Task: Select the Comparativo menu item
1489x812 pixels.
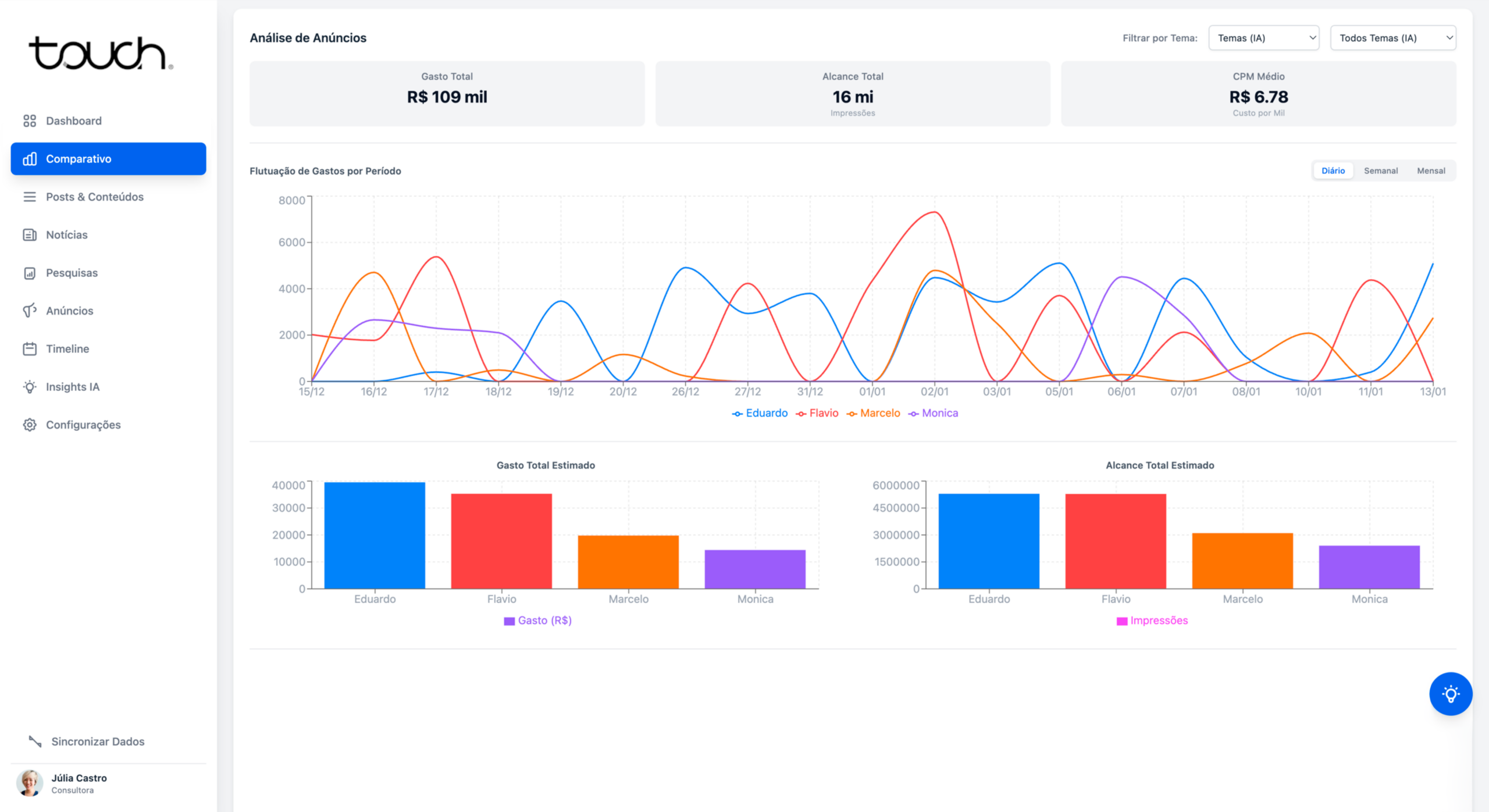Action: (x=108, y=159)
